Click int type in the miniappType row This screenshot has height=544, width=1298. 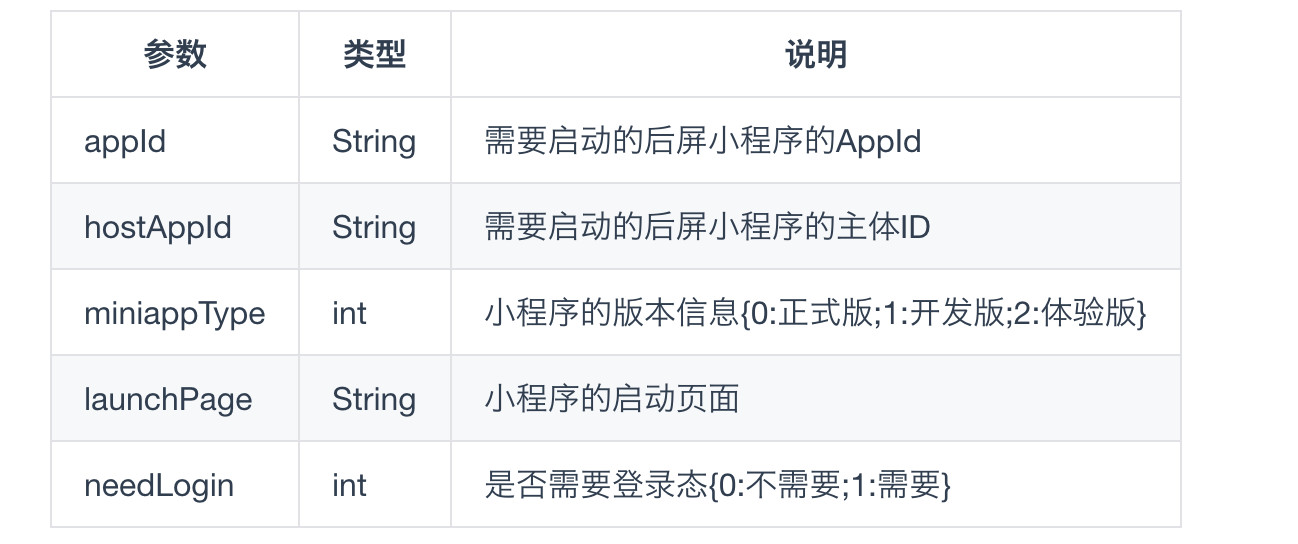[x=349, y=314]
